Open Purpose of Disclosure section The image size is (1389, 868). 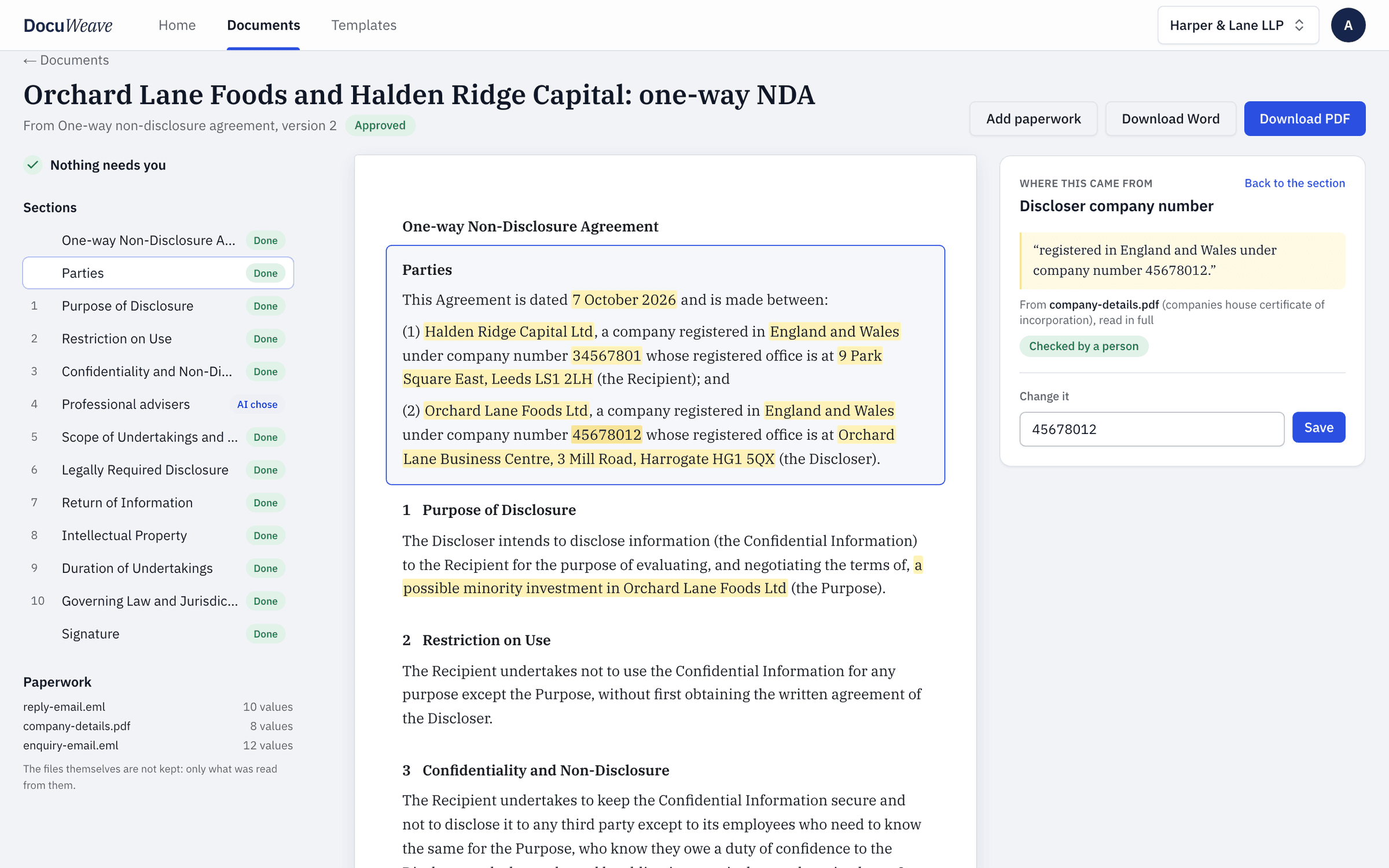click(158, 306)
